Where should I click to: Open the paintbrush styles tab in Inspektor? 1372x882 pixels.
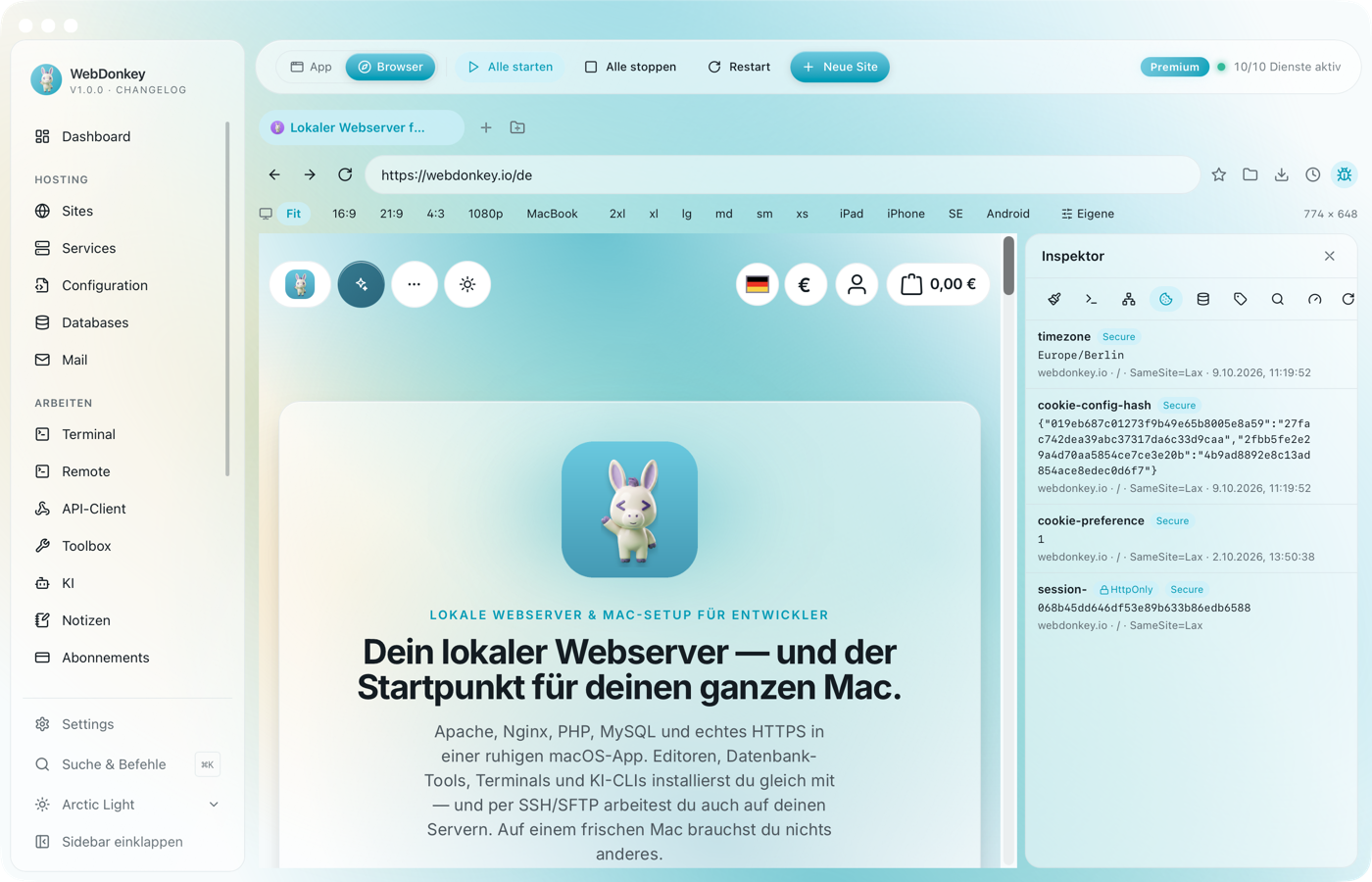point(1054,299)
